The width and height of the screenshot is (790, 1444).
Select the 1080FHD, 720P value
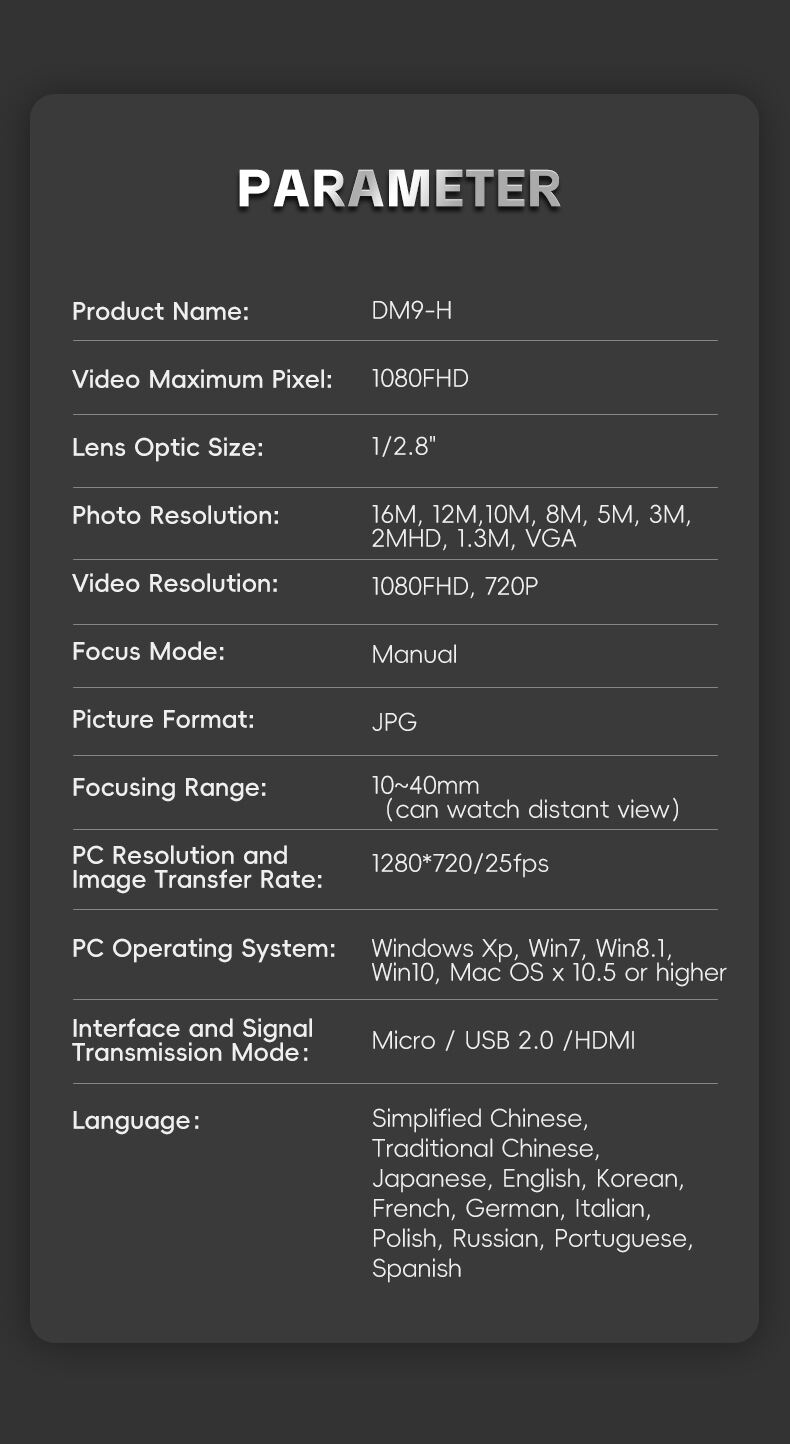point(454,586)
